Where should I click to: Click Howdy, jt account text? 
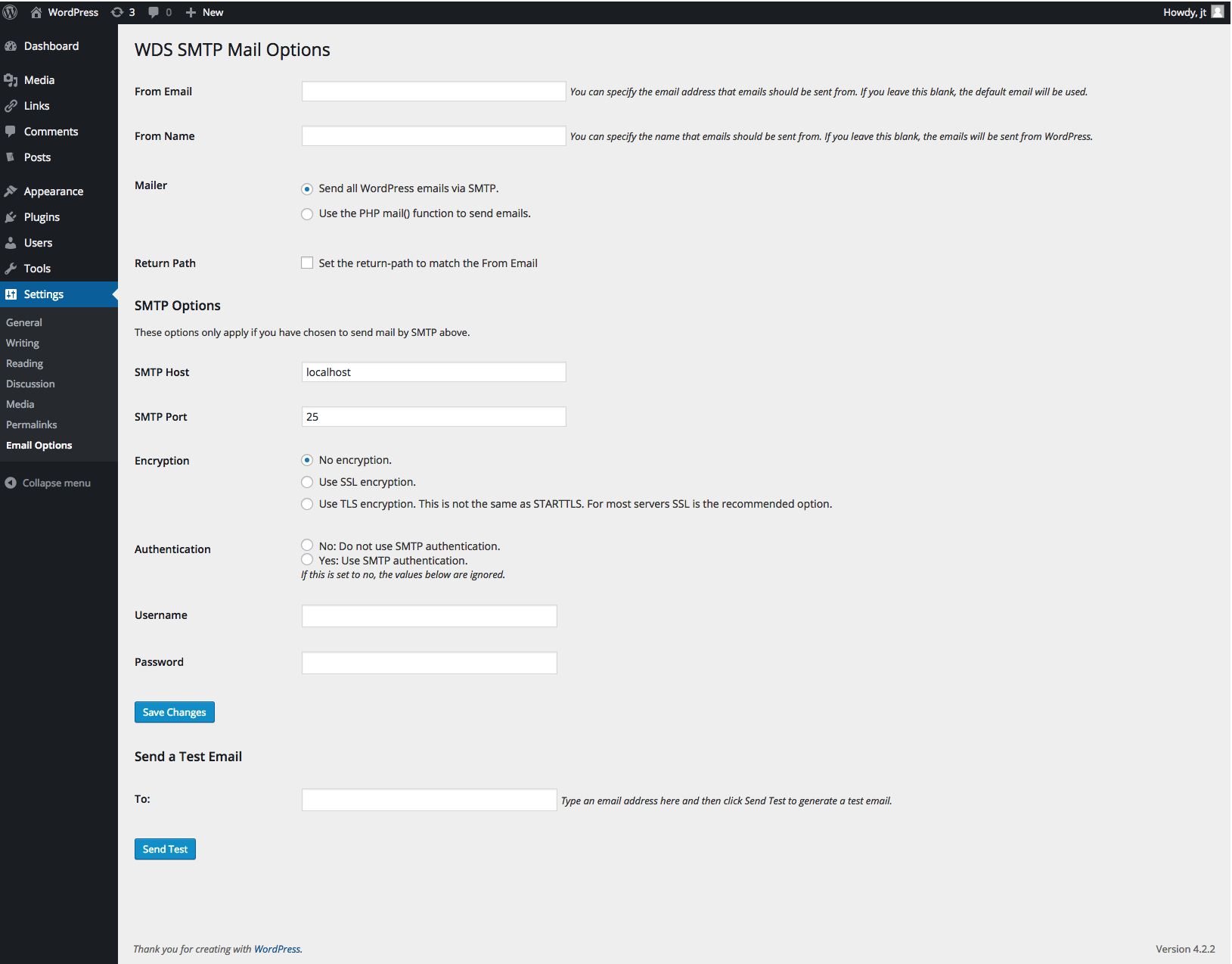pos(1184,12)
